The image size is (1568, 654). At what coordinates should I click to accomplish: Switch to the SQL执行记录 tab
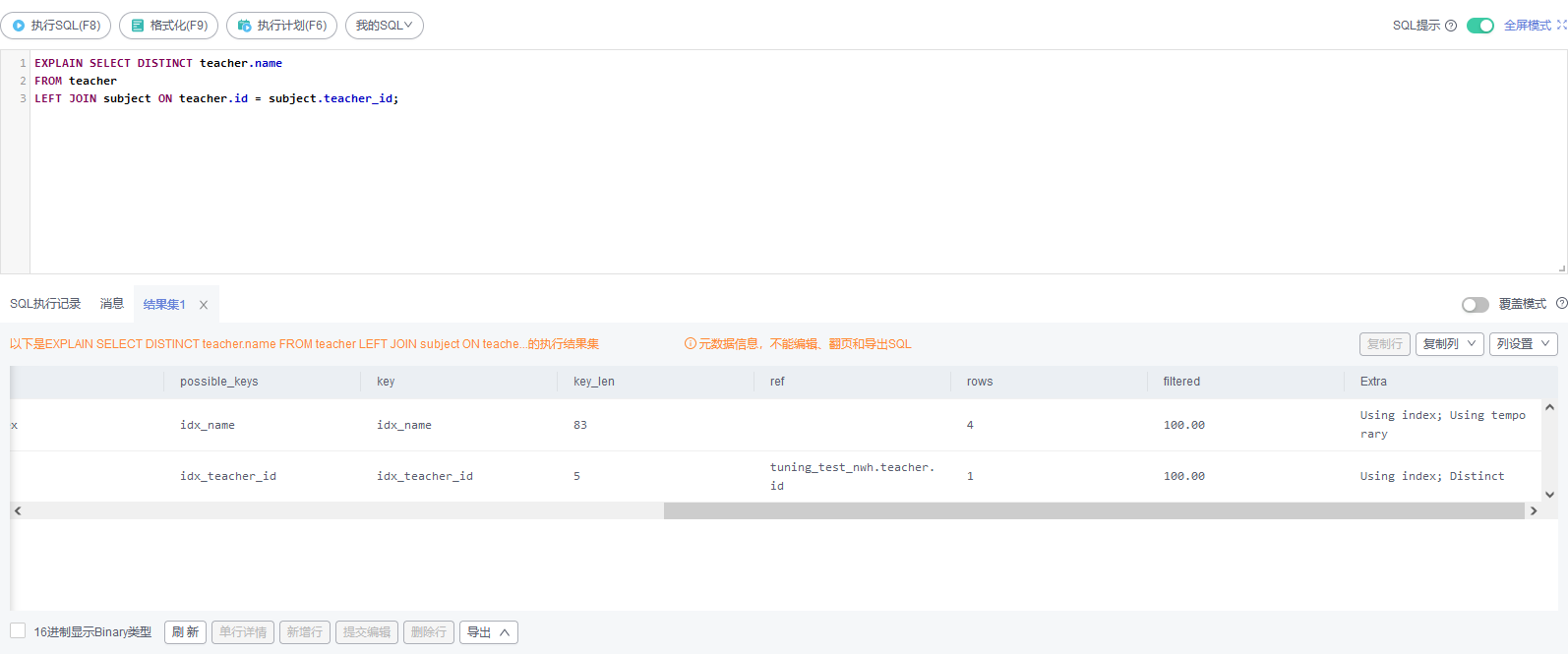click(x=45, y=304)
